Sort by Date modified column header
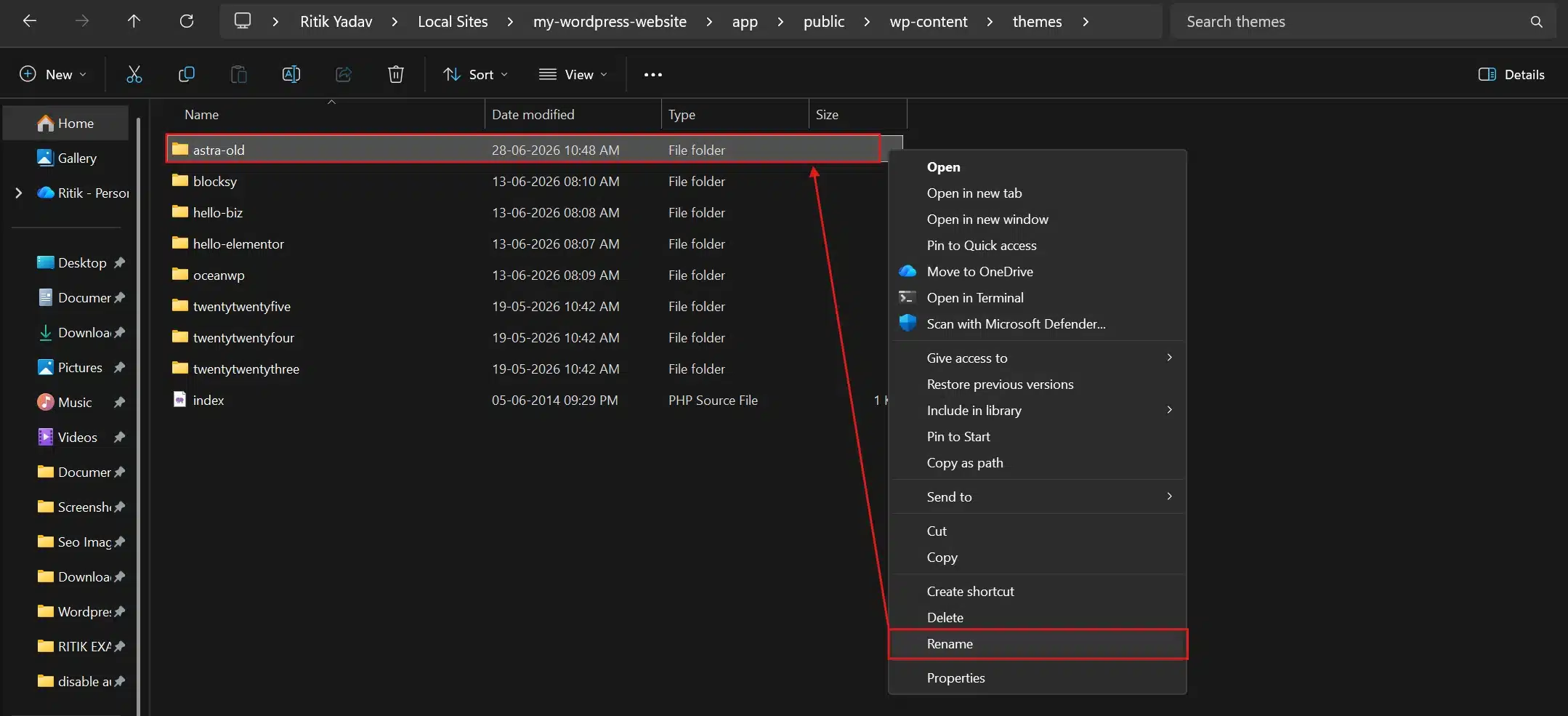 point(573,114)
